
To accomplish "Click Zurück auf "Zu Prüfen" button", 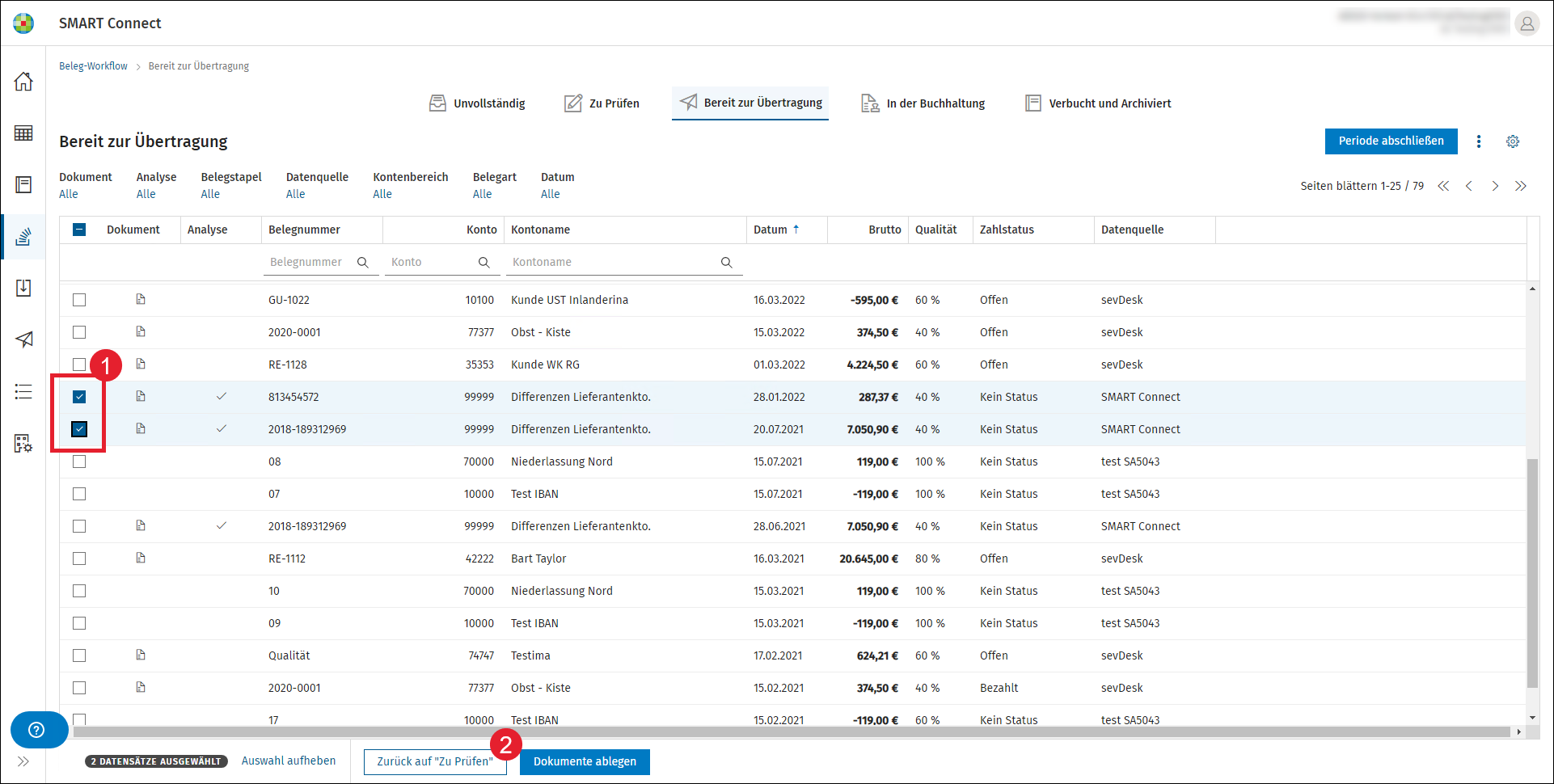I will (435, 761).
